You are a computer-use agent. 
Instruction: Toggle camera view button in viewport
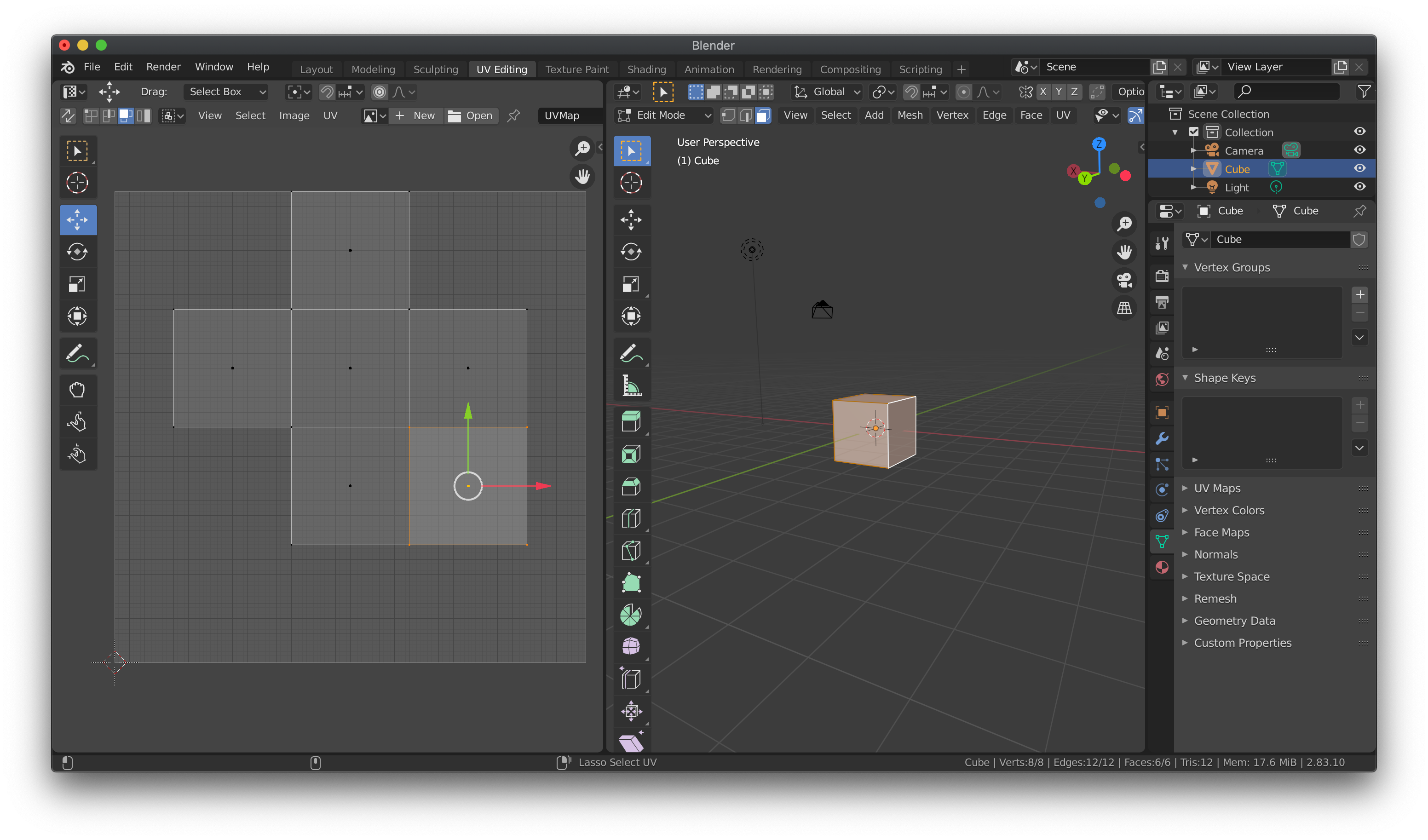[1124, 280]
